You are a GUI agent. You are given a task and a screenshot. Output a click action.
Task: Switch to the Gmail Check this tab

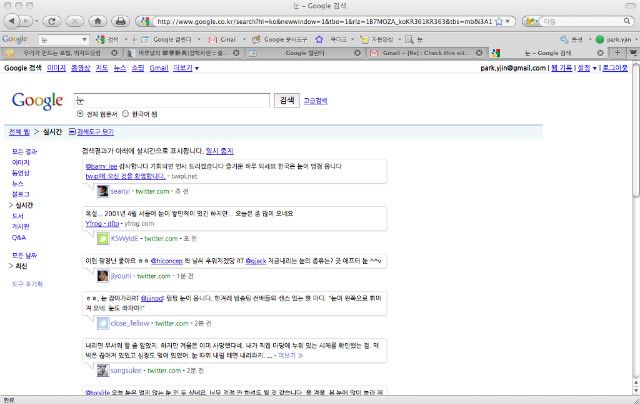425,53
